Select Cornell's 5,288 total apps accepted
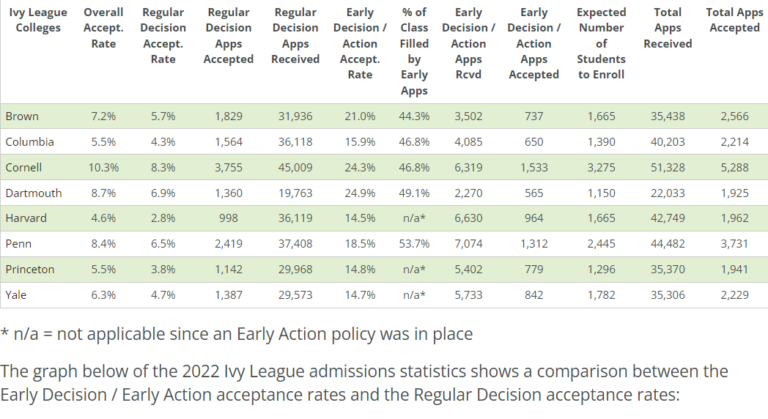This screenshot has height=419, width=768. point(734,167)
